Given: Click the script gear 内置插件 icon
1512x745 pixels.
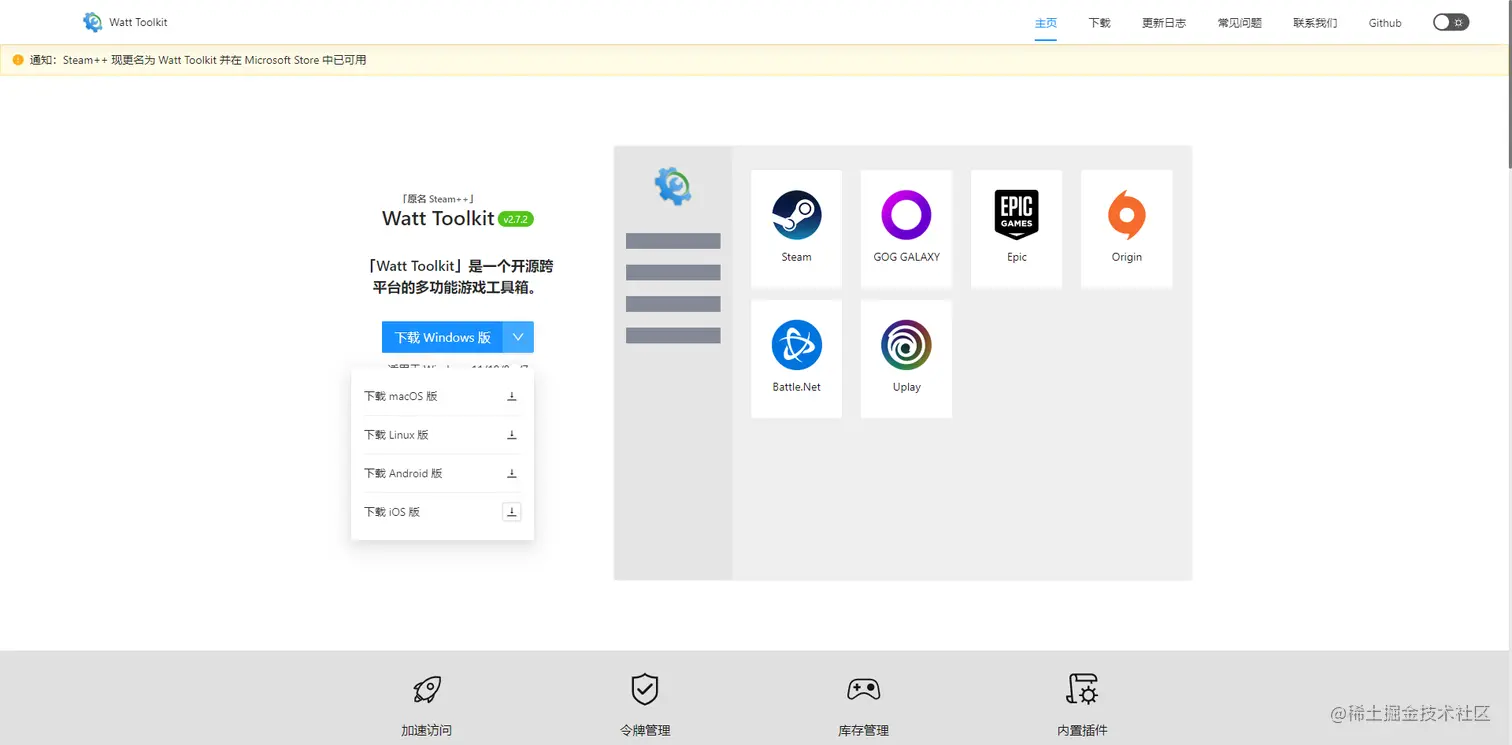Looking at the screenshot, I should coord(1082,689).
